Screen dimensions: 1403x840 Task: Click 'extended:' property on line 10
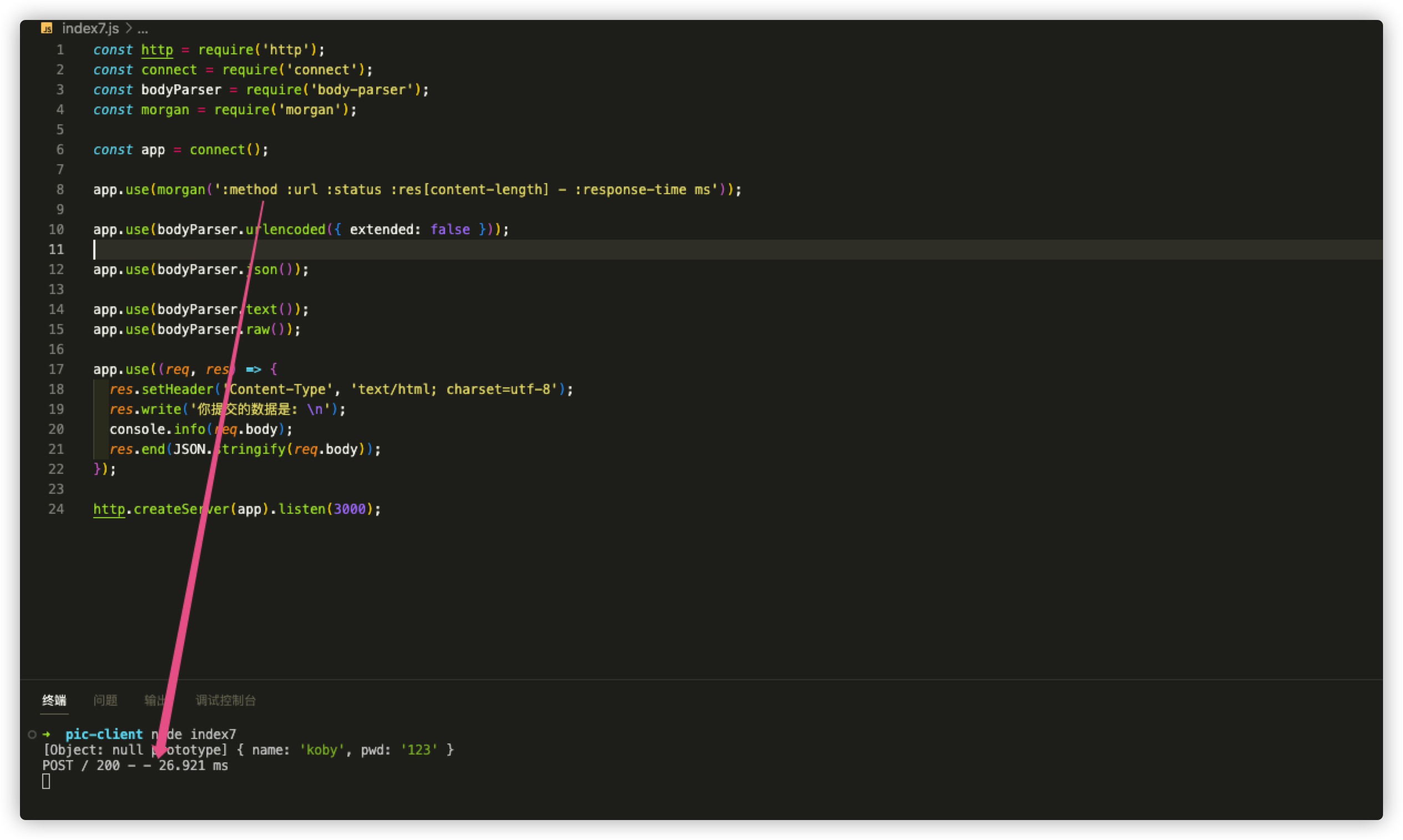385,229
